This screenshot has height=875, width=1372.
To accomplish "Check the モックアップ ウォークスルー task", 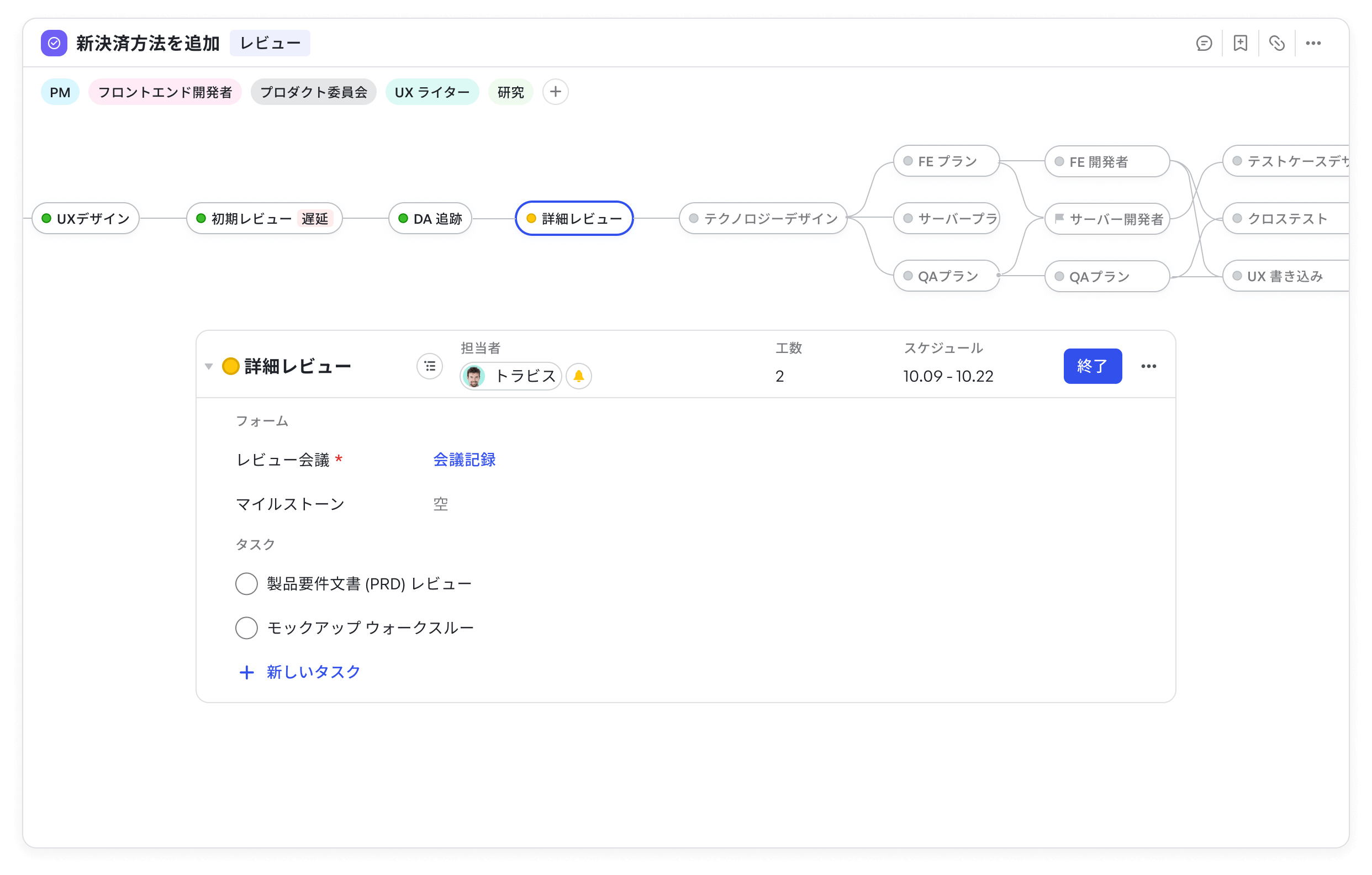I will coord(247,628).
